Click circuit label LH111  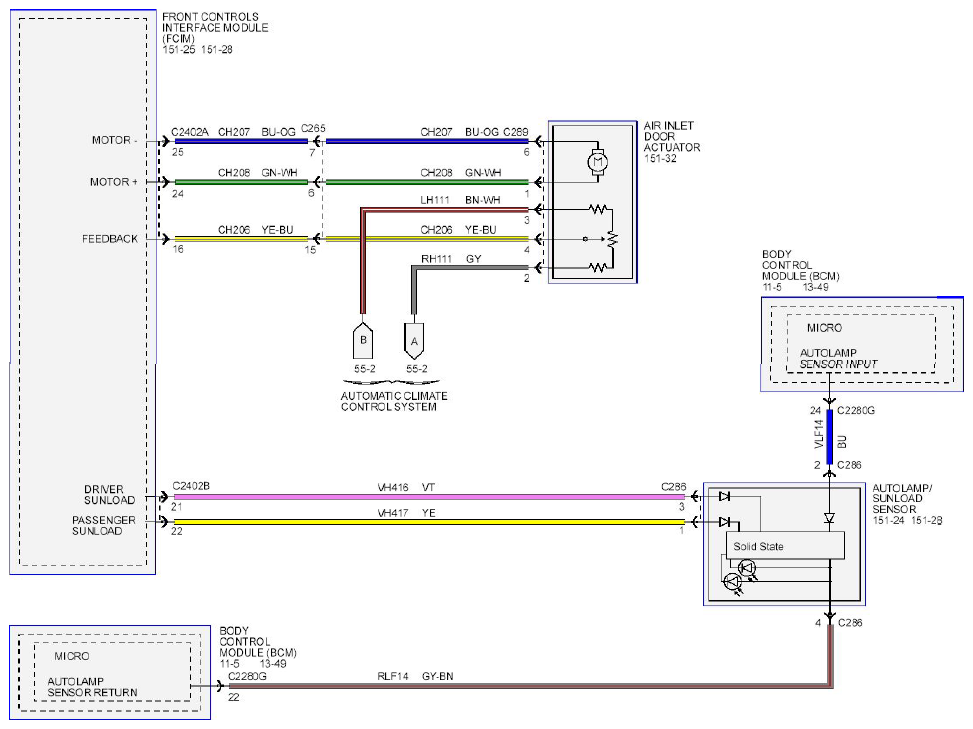coord(434,200)
